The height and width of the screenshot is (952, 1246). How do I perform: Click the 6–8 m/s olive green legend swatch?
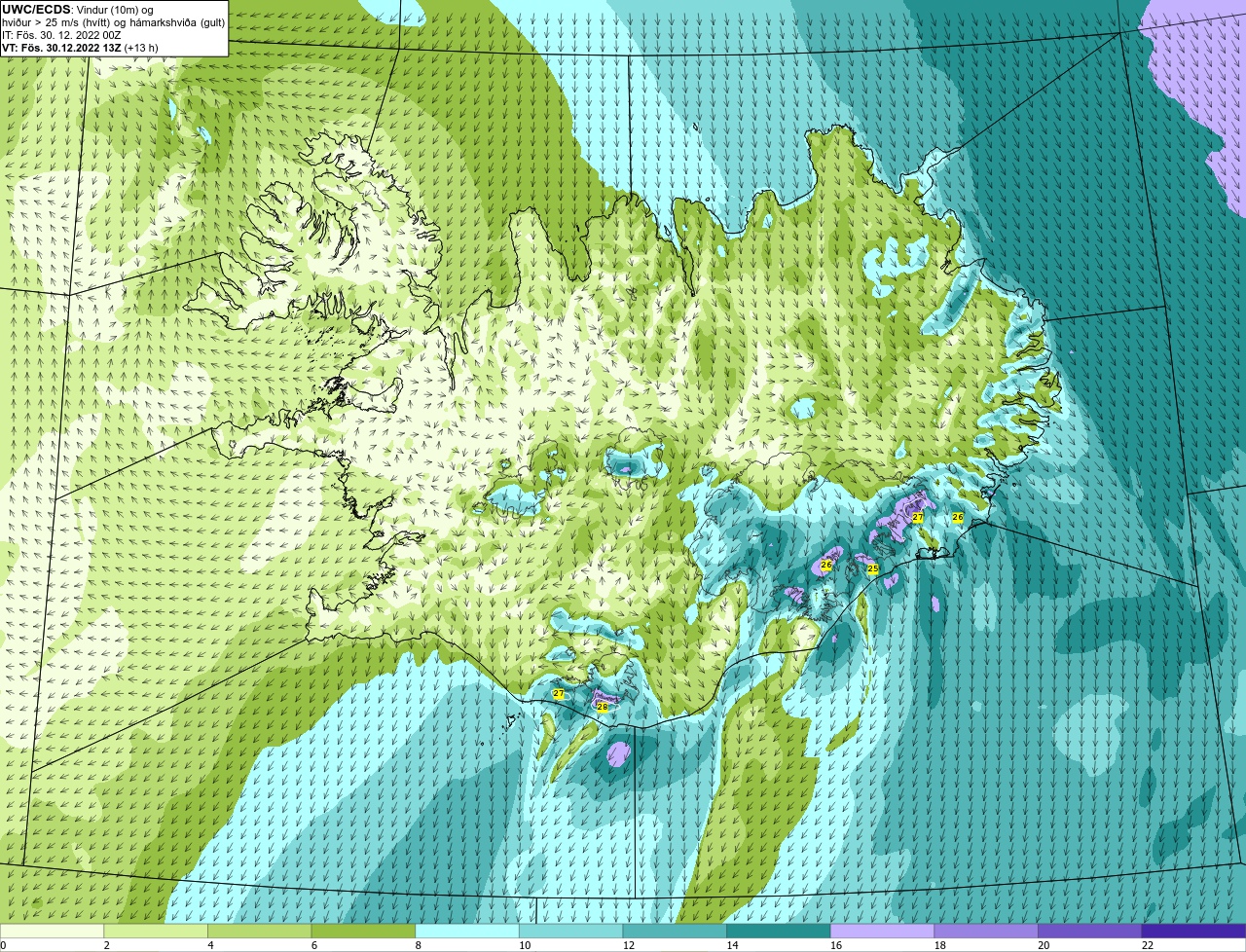pos(363,931)
